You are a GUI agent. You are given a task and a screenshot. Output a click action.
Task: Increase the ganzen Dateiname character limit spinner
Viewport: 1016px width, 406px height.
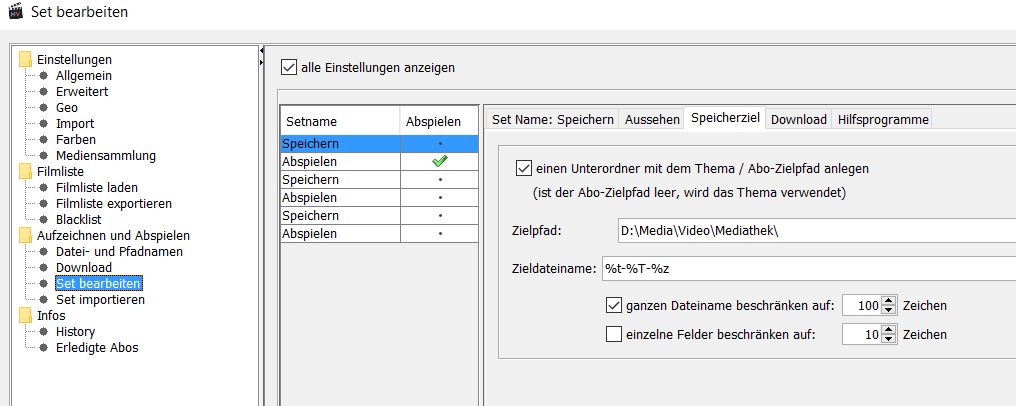(x=889, y=300)
